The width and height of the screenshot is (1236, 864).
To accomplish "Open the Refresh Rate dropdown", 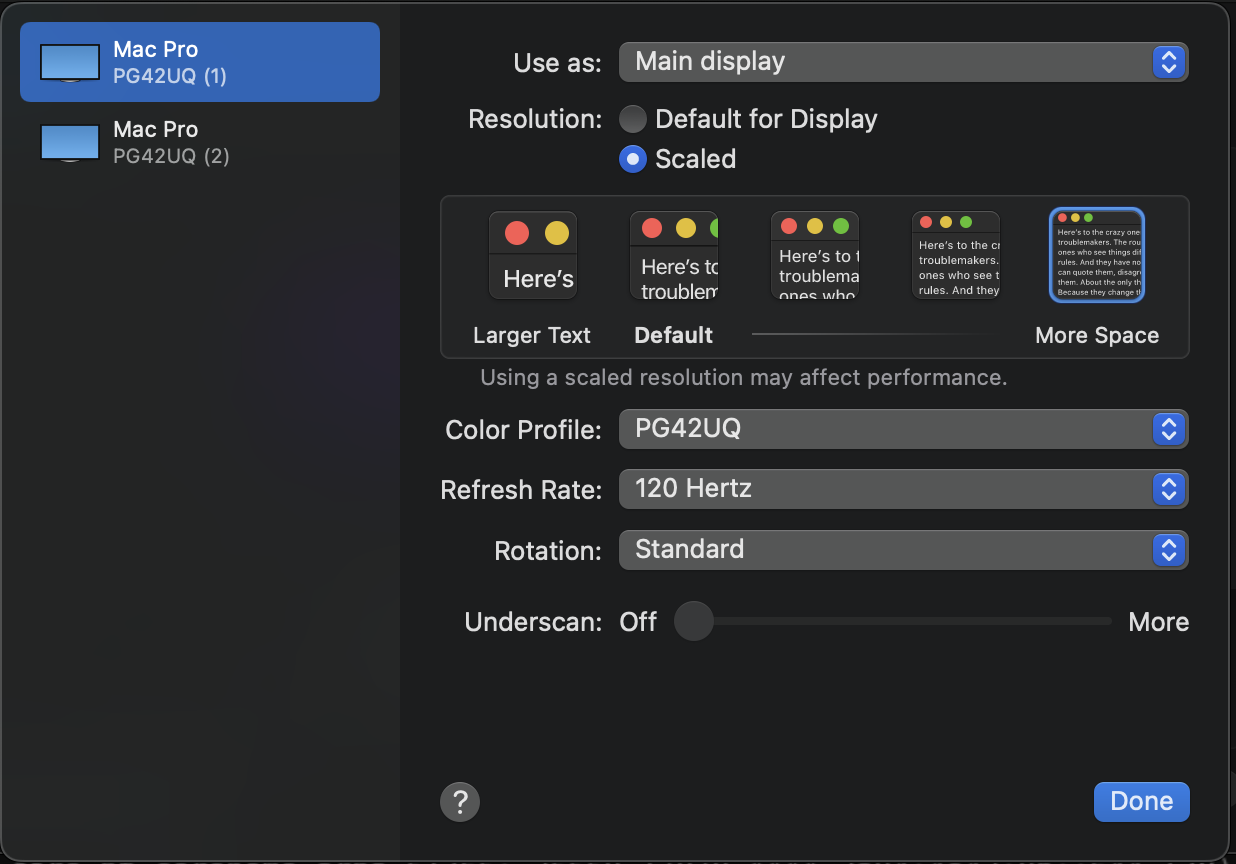I will click(903, 489).
